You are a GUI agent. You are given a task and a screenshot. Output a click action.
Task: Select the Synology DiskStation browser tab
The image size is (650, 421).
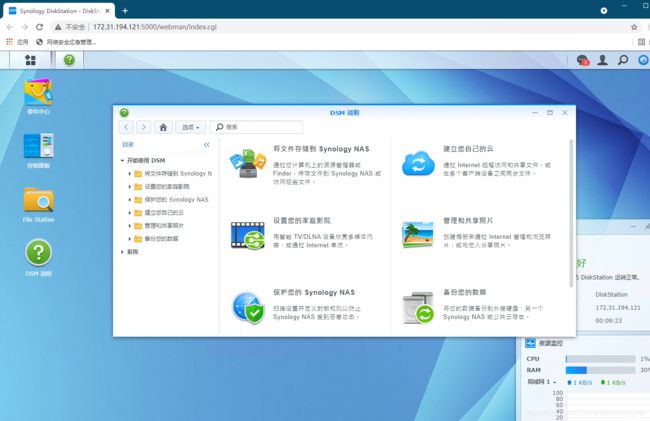coord(59,11)
